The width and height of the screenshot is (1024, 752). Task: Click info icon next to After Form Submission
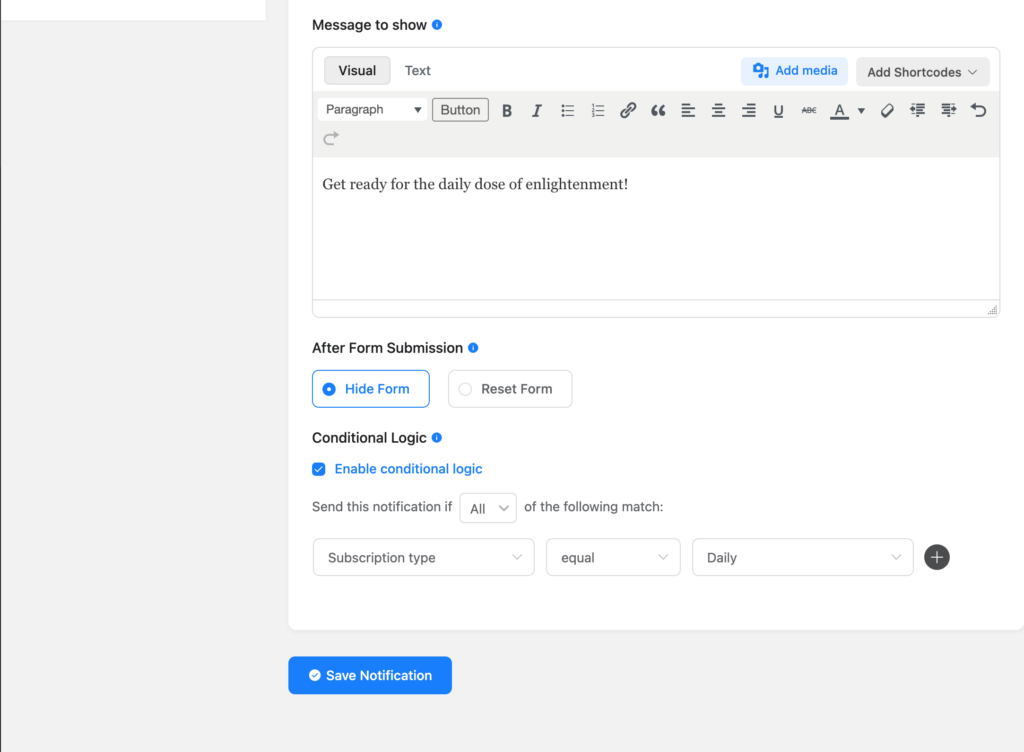click(x=473, y=348)
